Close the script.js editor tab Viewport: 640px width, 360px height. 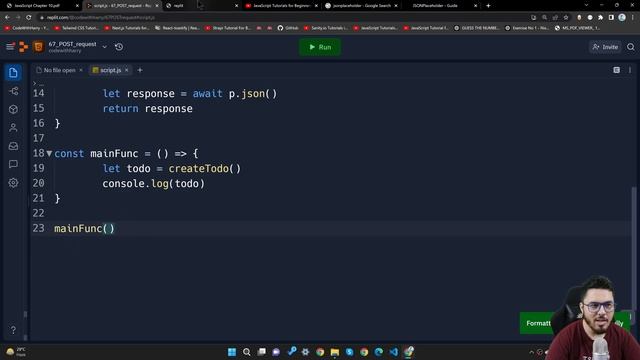click(x=127, y=70)
